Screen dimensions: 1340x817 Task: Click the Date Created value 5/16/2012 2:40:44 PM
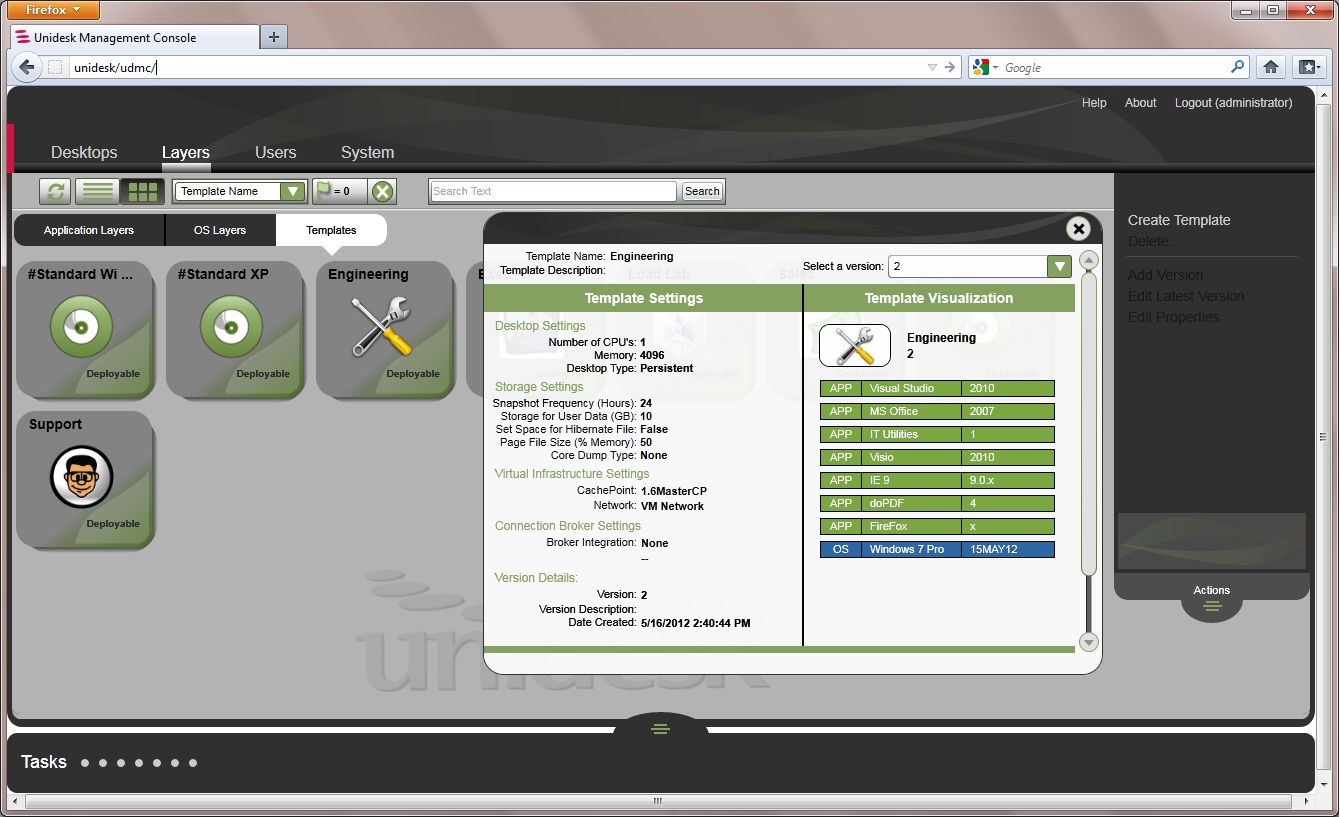click(x=696, y=622)
